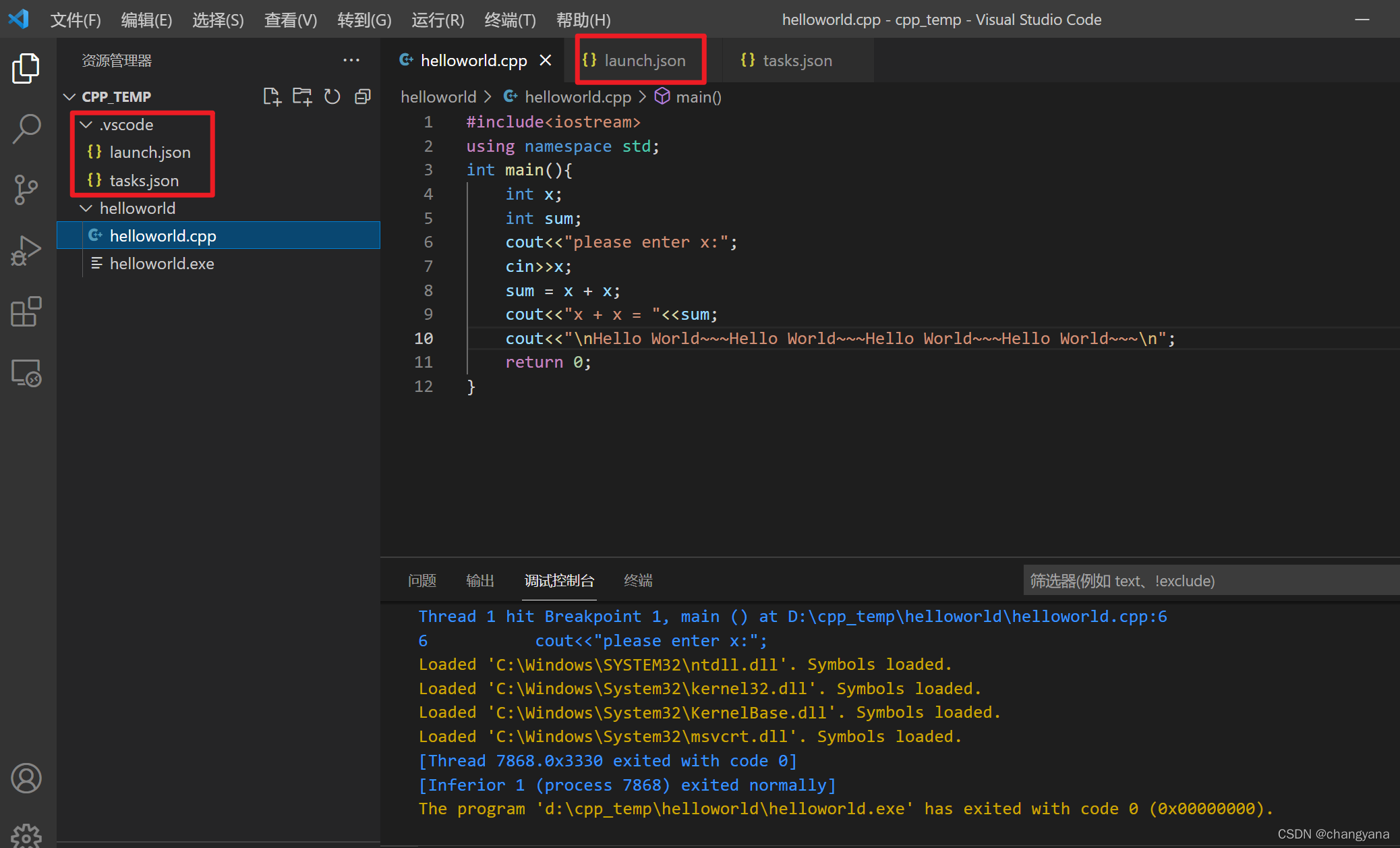Collapse the CPP_TEMP root folder
The image size is (1400, 848).
click(x=69, y=96)
